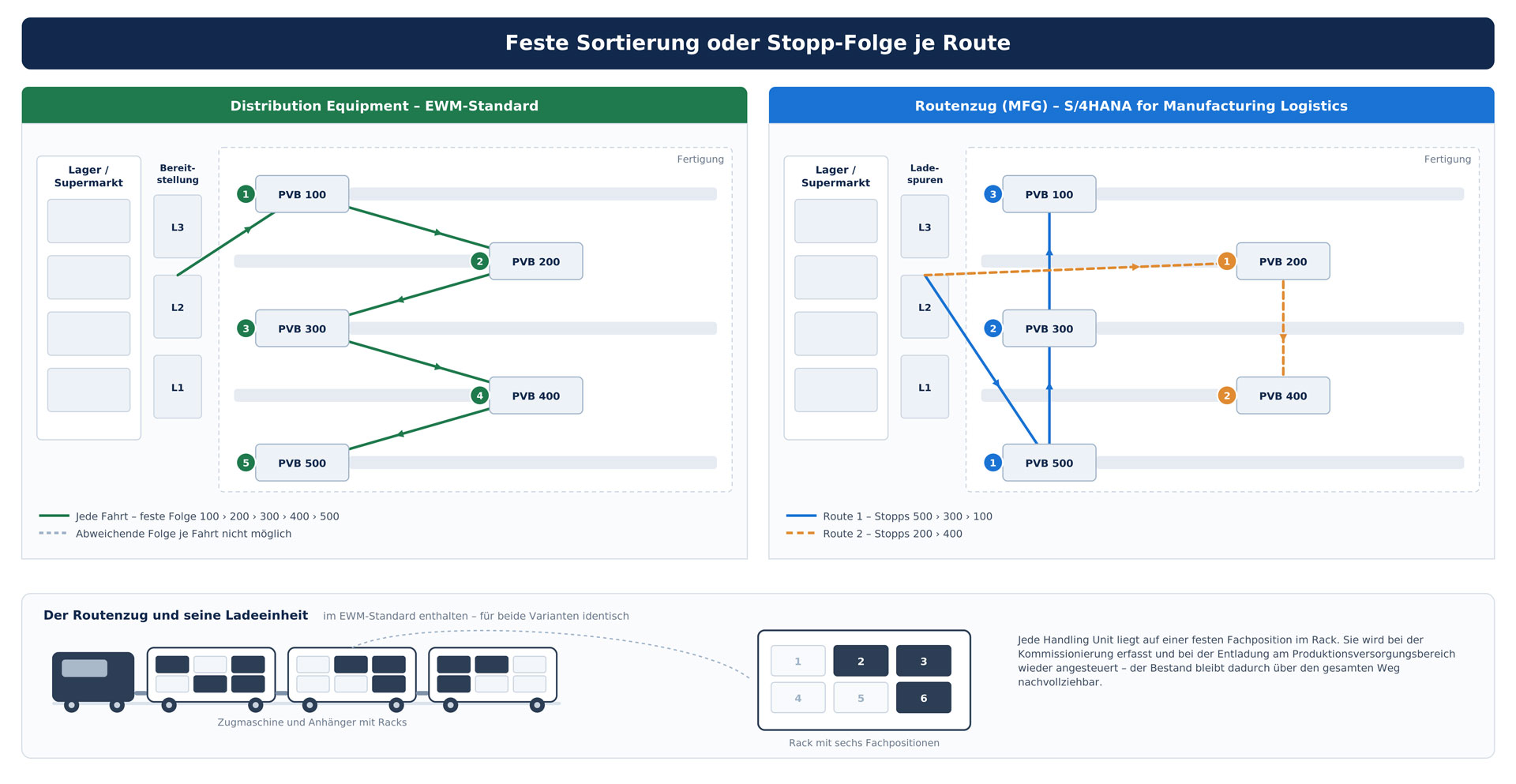1516x784 pixels.
Task: Click the 'Bereitstellung' column label
Action: (x=178, y=174)
